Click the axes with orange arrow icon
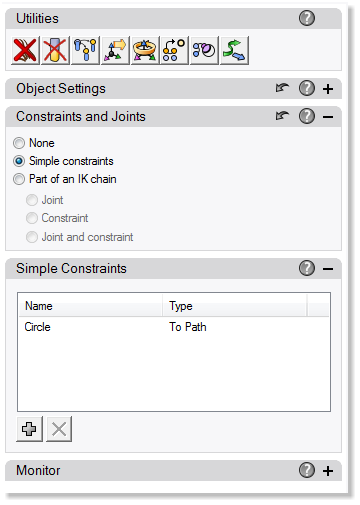360x505 pixels. point(115,50)
